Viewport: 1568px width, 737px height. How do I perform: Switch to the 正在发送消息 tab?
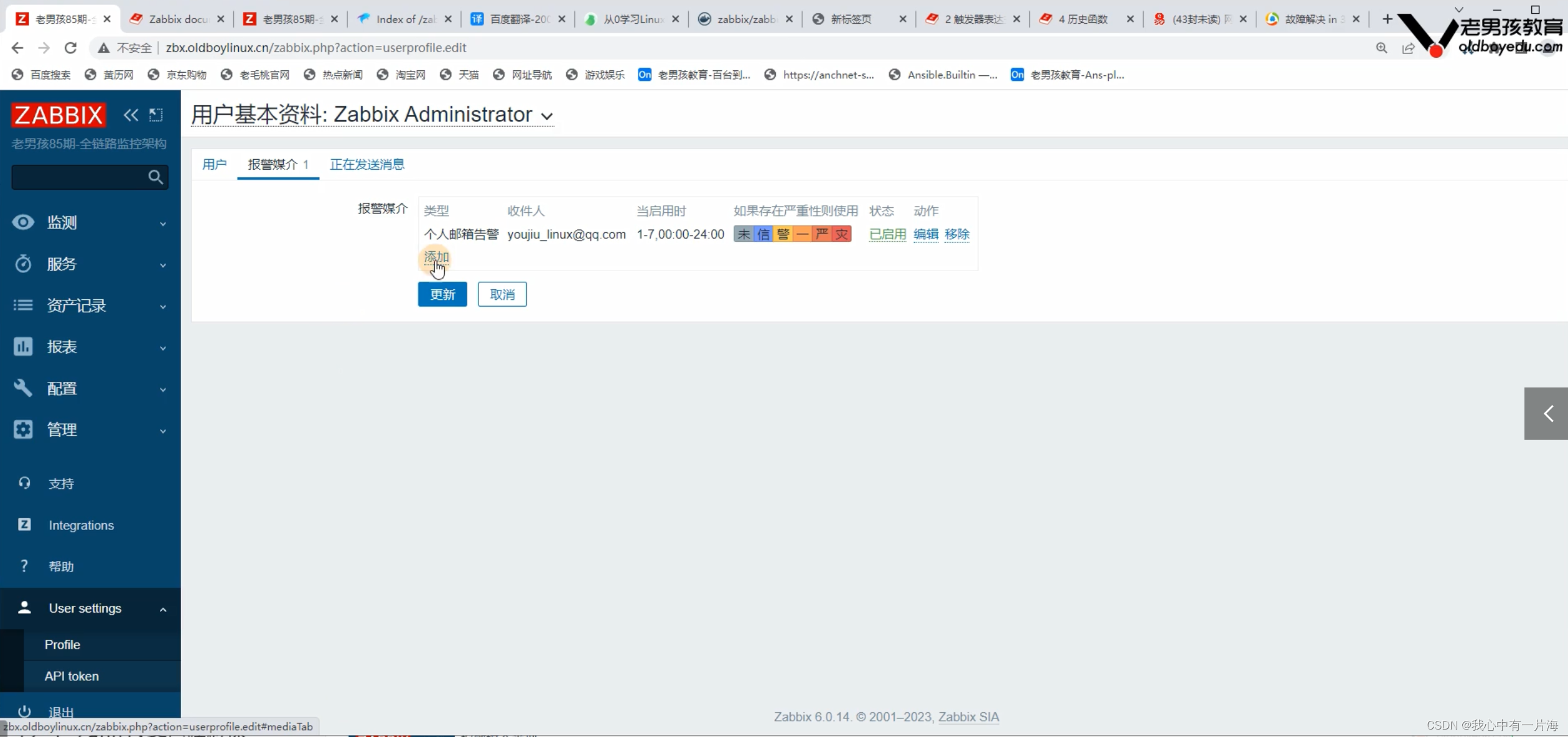[x=367, y=164]
